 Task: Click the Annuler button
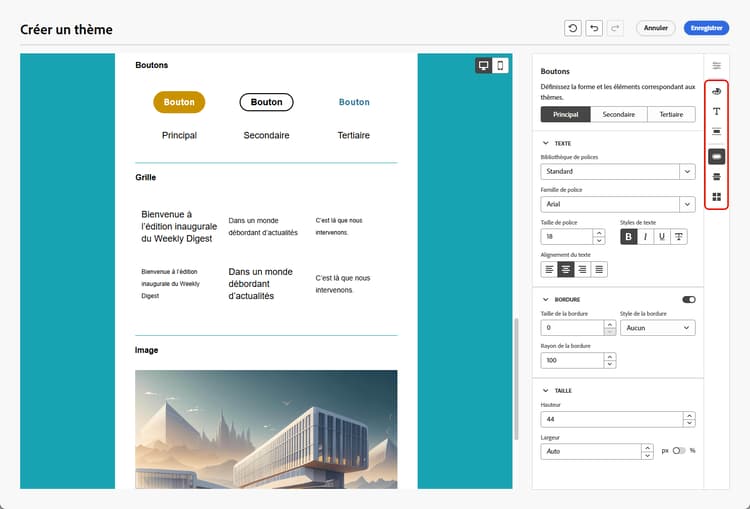tap(655, 28)
